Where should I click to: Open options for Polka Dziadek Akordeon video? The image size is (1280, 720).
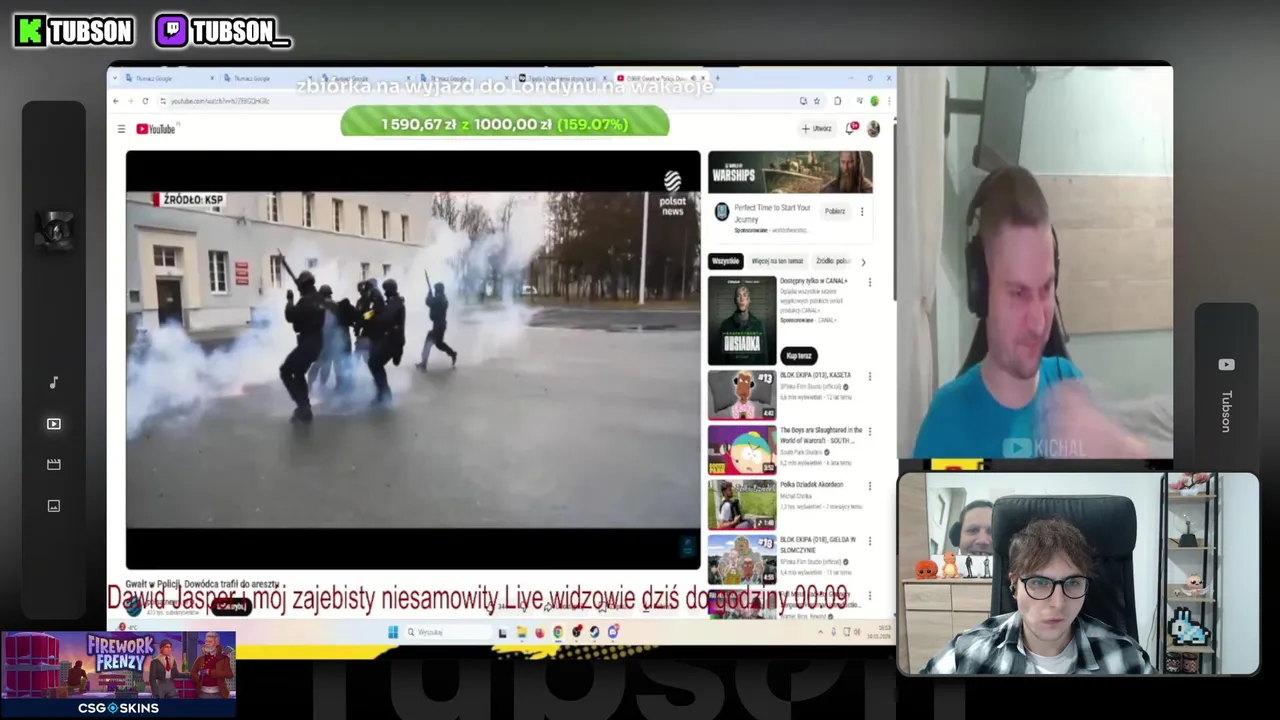click(x=869, y=486)
